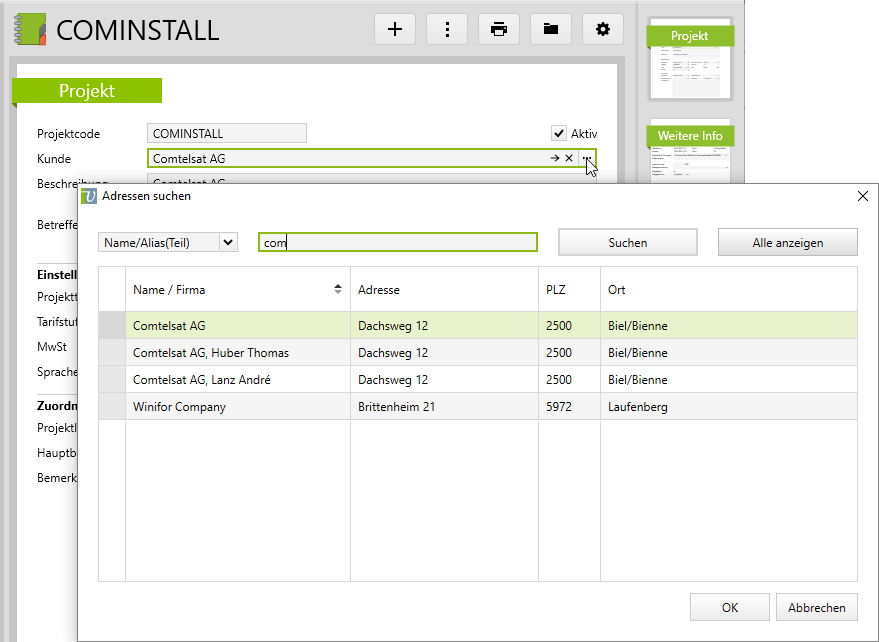879x642 pixels.
Task: Expand the Name/Alias(Teil) search dropdown
Action: [x=228, y=242]
